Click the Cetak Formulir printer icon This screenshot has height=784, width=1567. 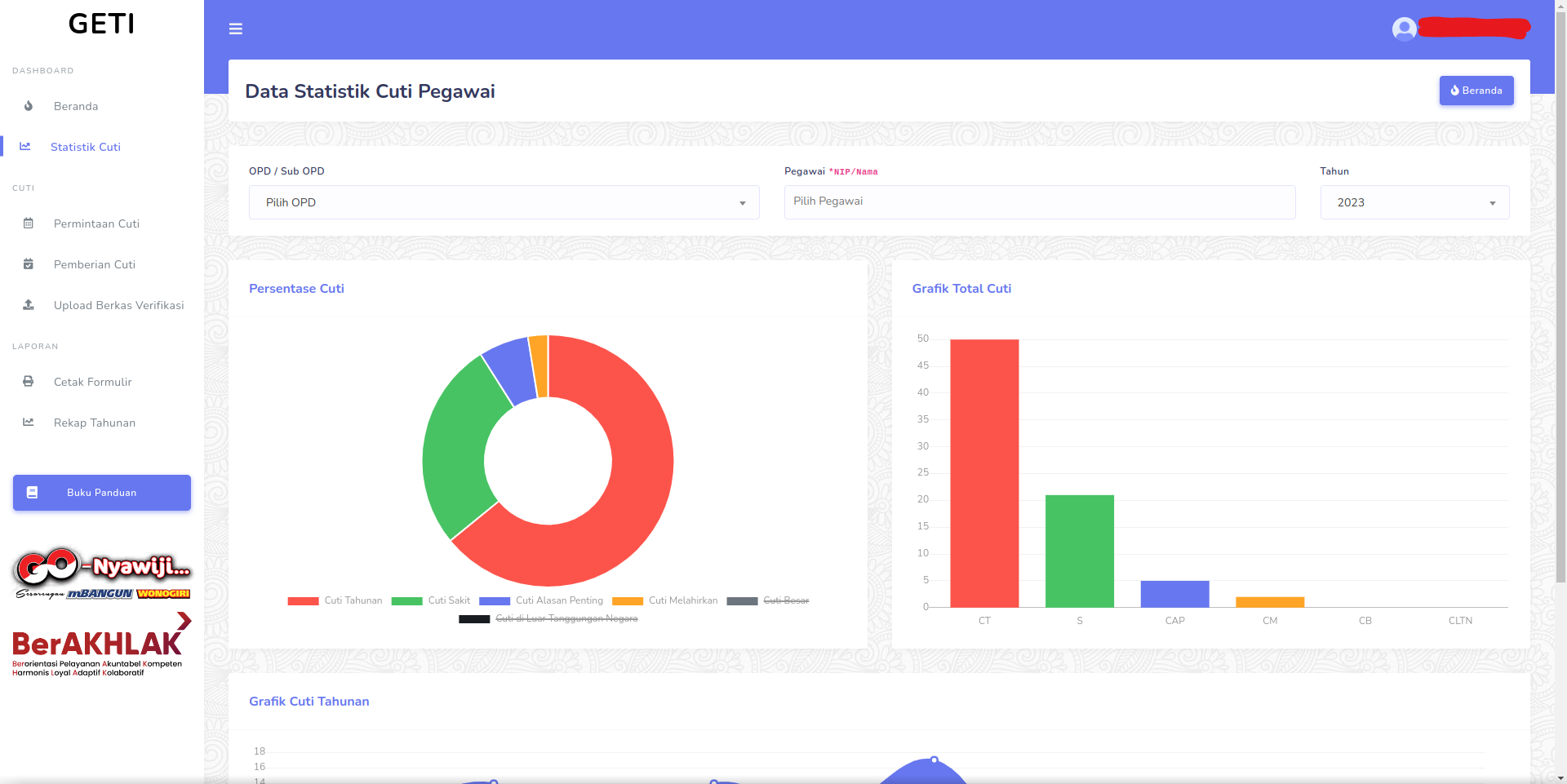coord(29,382)
